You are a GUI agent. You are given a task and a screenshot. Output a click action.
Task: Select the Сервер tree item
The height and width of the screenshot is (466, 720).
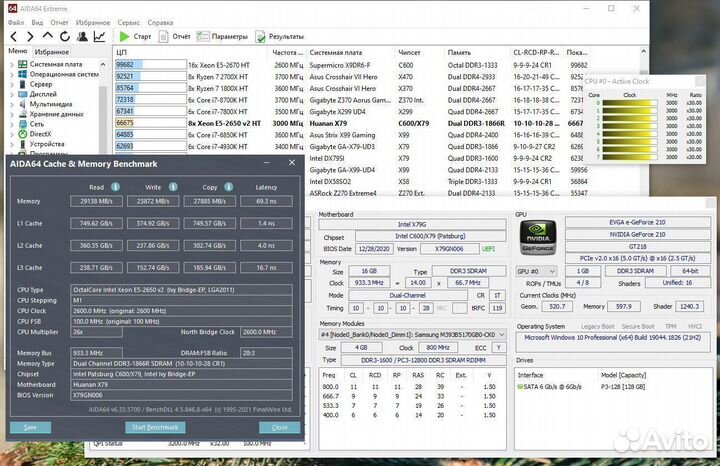pyautogui.click(x=41, y=84)
